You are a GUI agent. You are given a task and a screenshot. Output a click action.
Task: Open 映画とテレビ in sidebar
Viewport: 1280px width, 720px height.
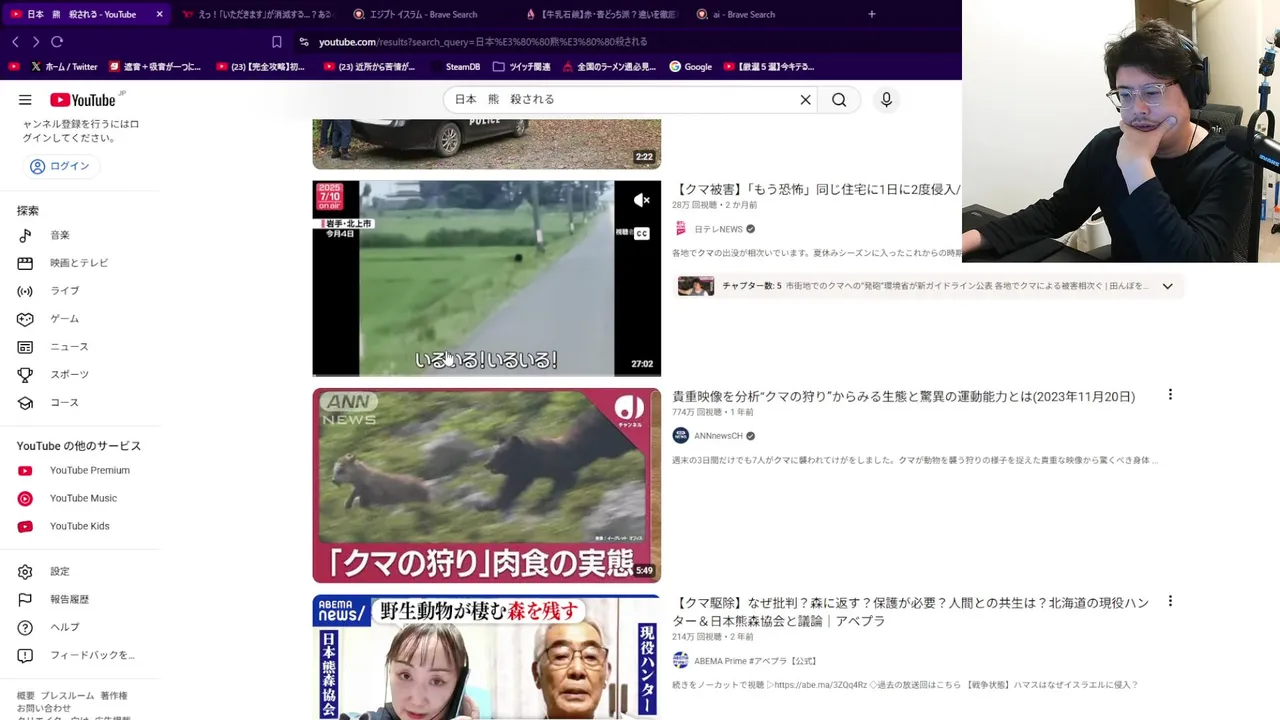pos(80,263)
